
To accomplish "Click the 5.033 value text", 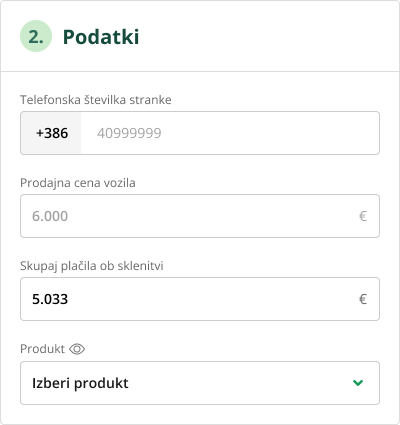I will click(50, 299).
